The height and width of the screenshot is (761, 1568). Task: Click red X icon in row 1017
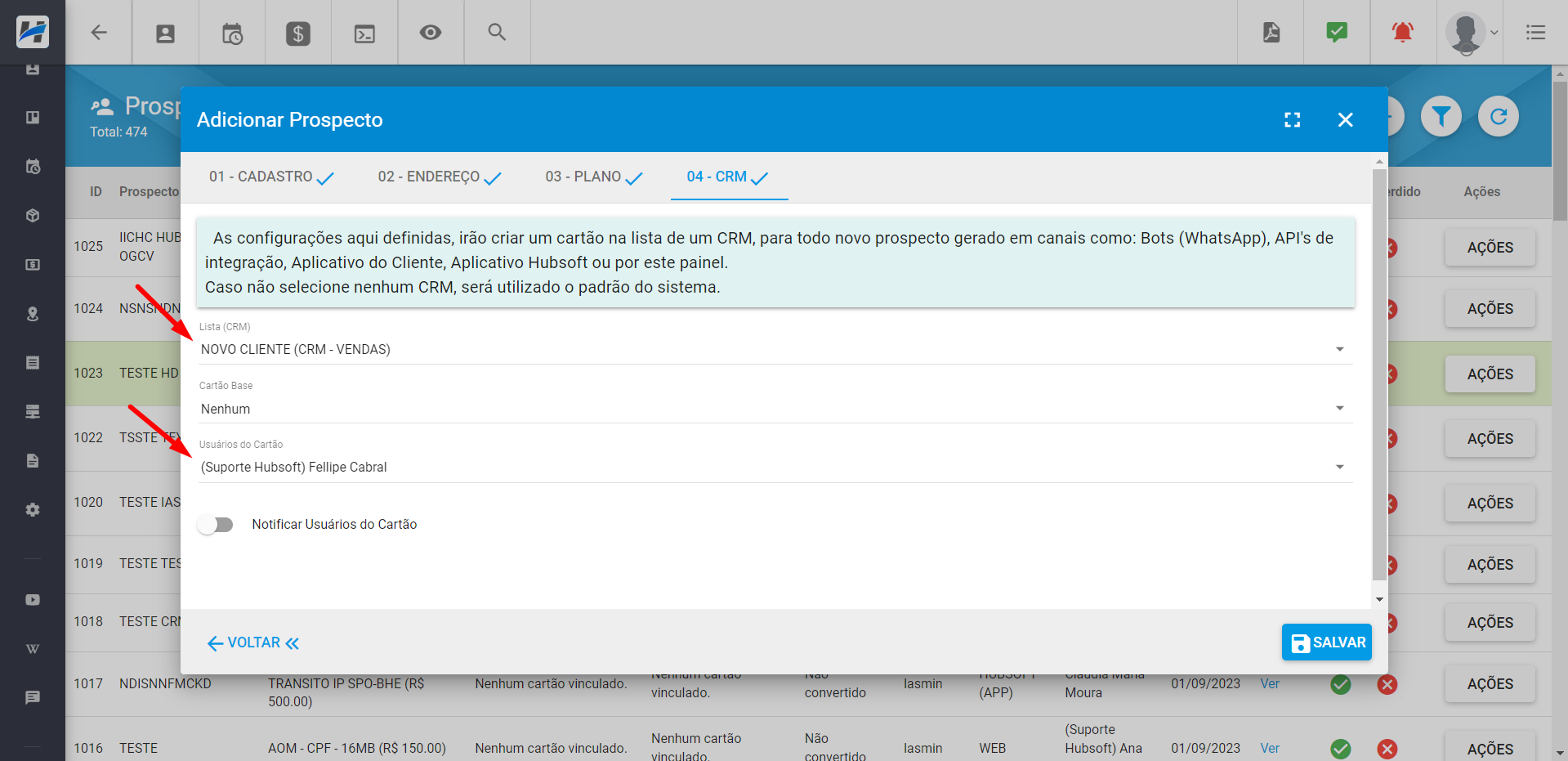pos(1387,685)
